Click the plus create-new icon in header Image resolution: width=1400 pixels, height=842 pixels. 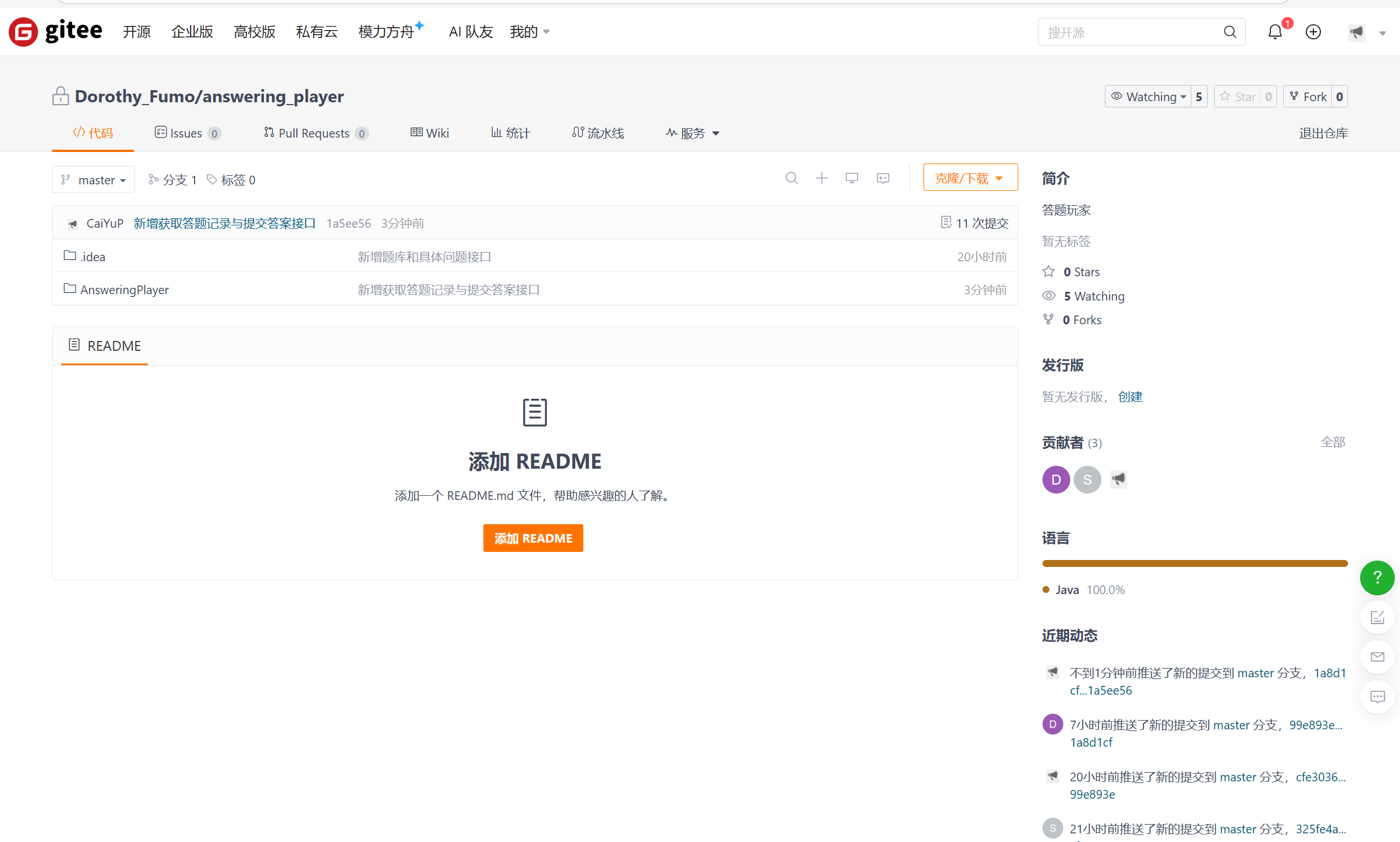pos(1313,32)
